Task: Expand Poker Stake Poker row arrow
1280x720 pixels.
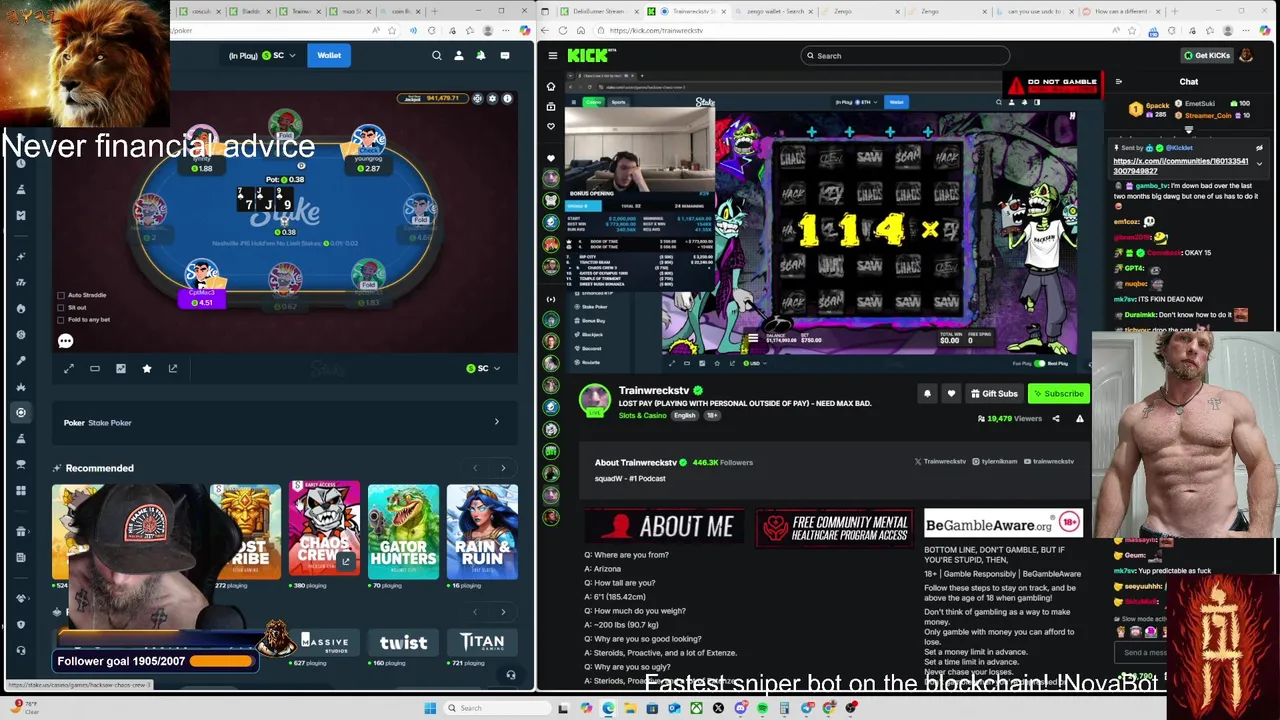Action: tap(497, 422)
